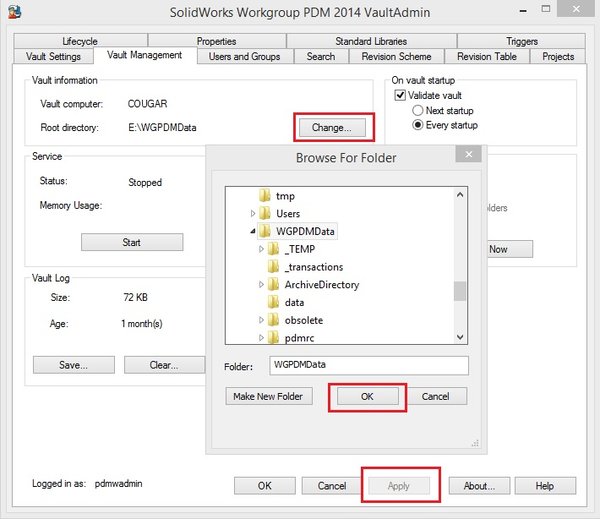Minimize the VaultAdmin window
Screen dimensions: 600x519
523,10
